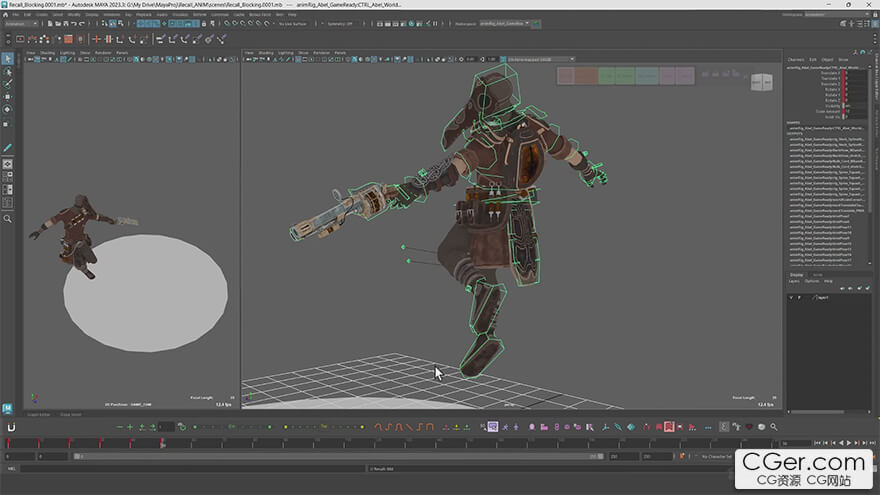Open Channel Box Object menu
880x495 pixels.
[x=827, y=59]
